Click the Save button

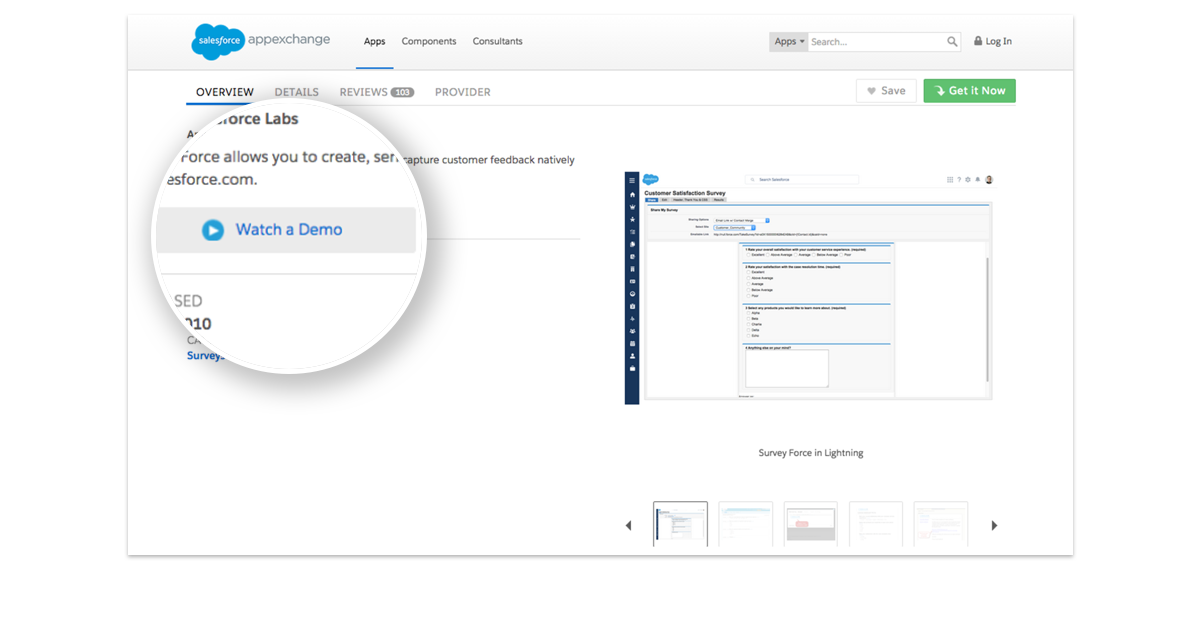886,91
